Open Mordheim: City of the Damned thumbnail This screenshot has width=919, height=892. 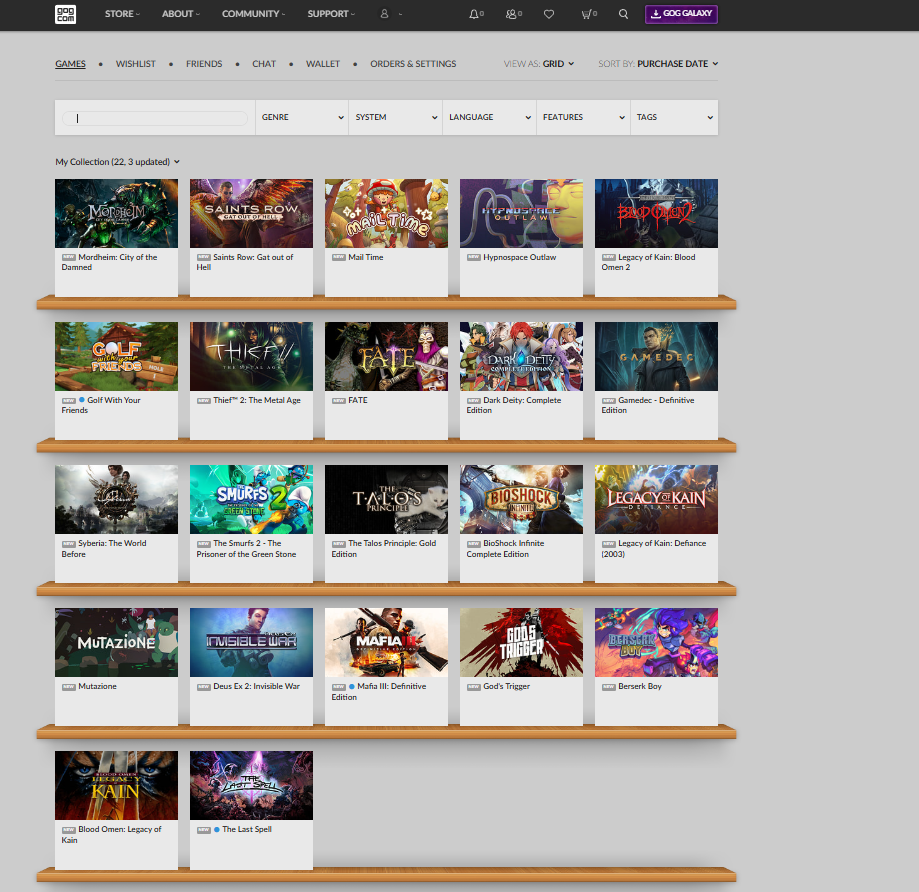[116, 213]
